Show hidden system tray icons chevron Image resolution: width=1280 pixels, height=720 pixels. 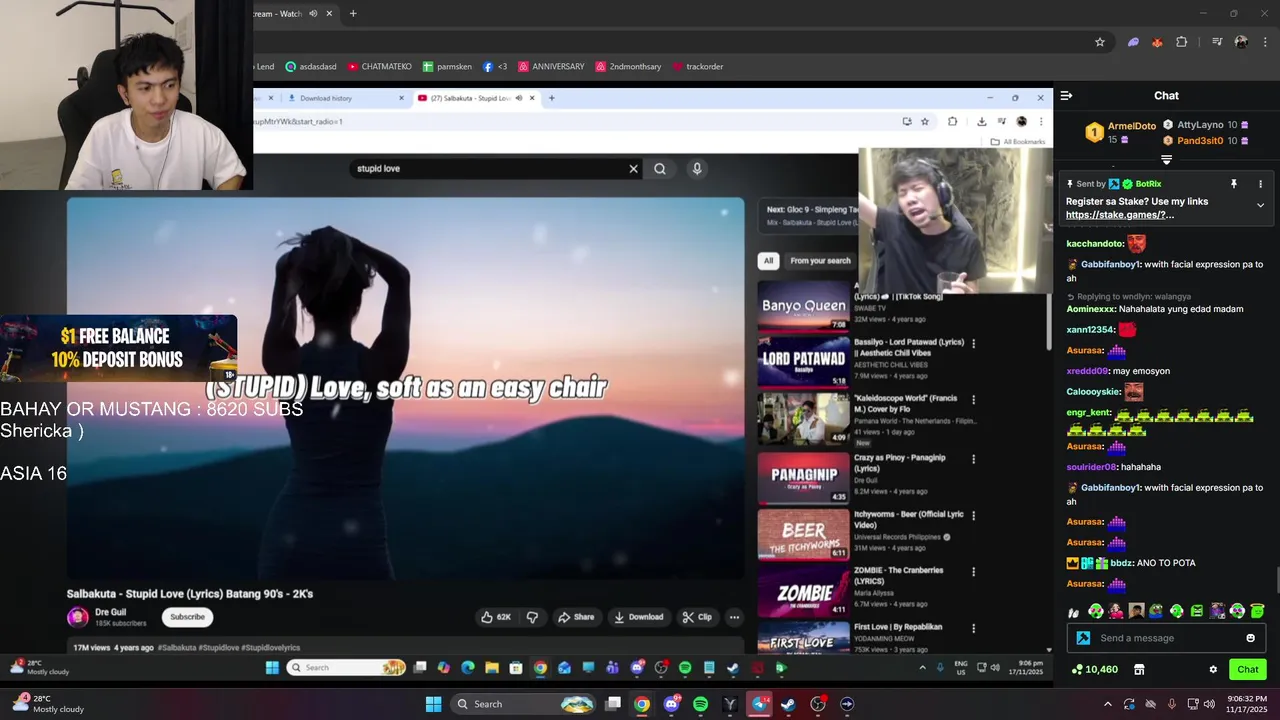[1107, 704]
